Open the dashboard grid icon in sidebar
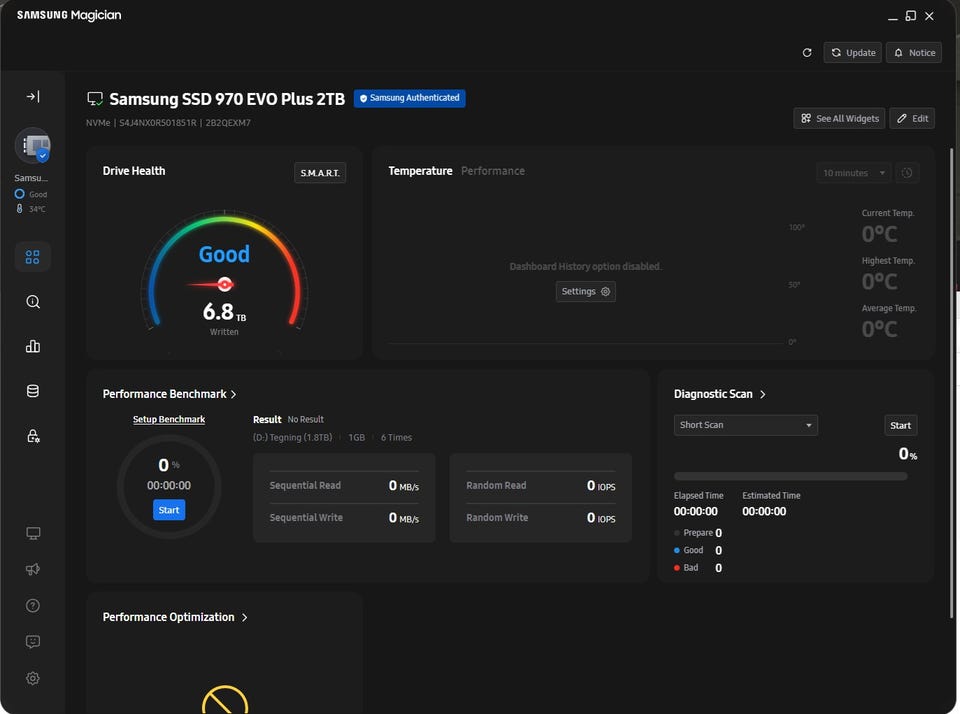Image resolution: width=960 pixels, height=714 pixels. pyautogui.click(x=33, y=257)
